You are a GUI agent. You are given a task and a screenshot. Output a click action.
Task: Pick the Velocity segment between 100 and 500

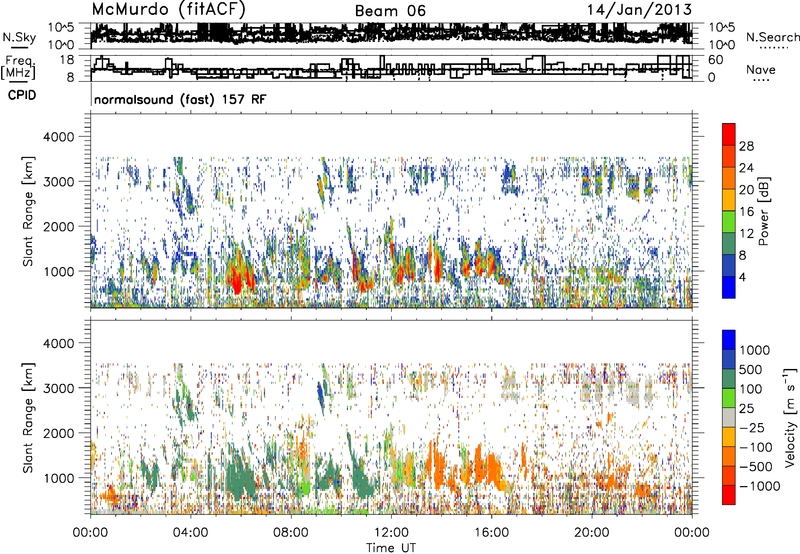point(729,379)
